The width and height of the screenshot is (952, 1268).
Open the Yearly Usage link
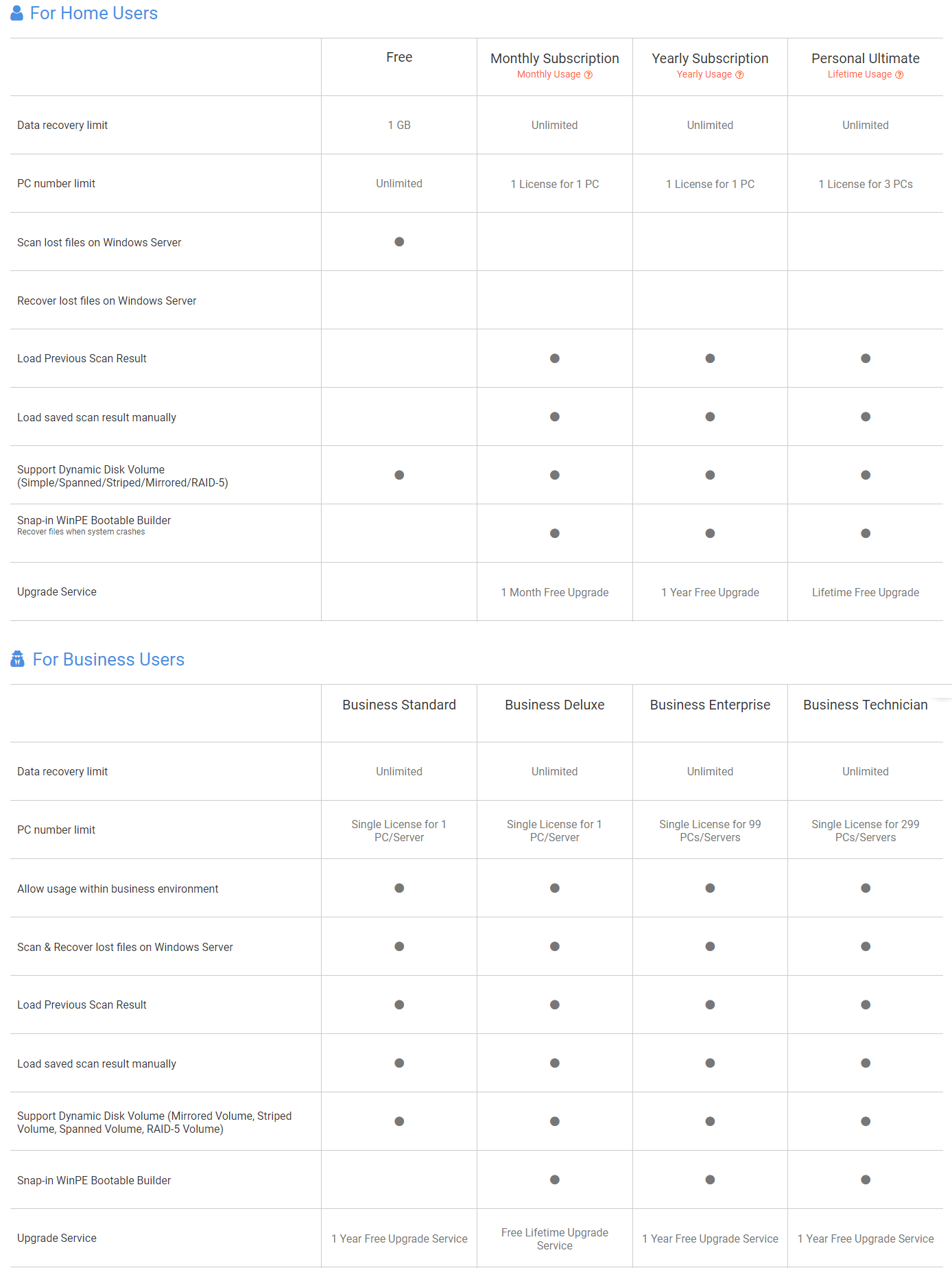click(x=704, y=74)
